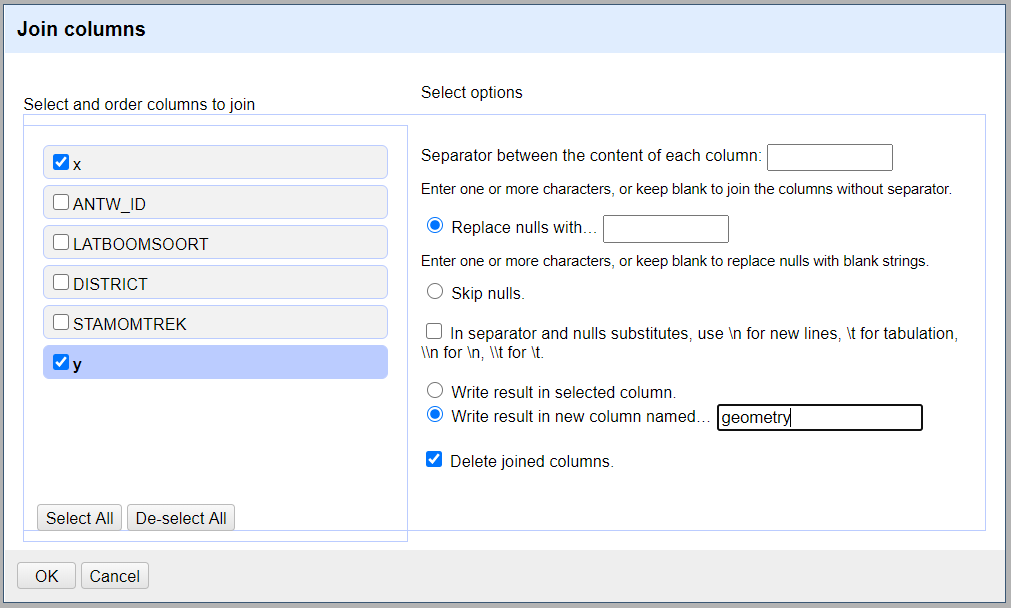Uncheck the y column checkbox
The width and height of the screenshot is (1011, 608).
click(x=61, y=362)
